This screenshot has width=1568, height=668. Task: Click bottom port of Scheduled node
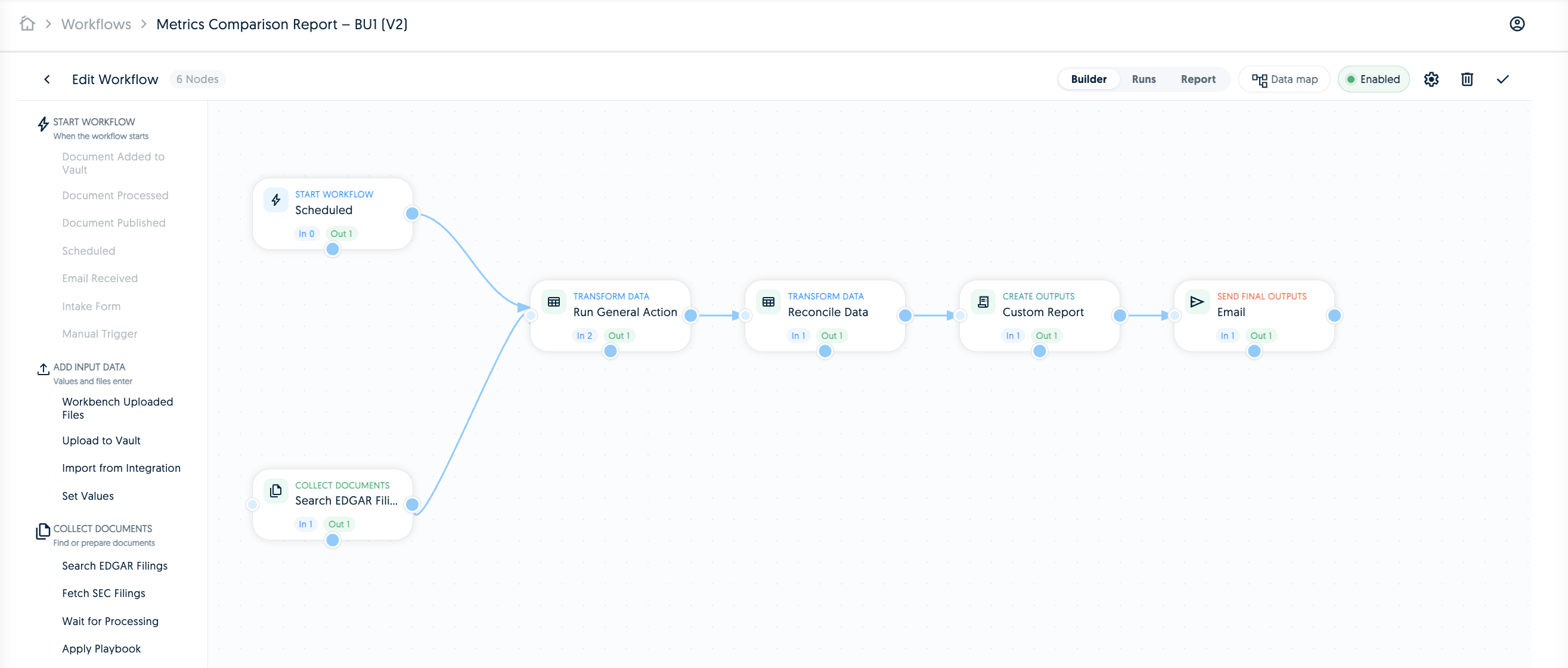333,249
